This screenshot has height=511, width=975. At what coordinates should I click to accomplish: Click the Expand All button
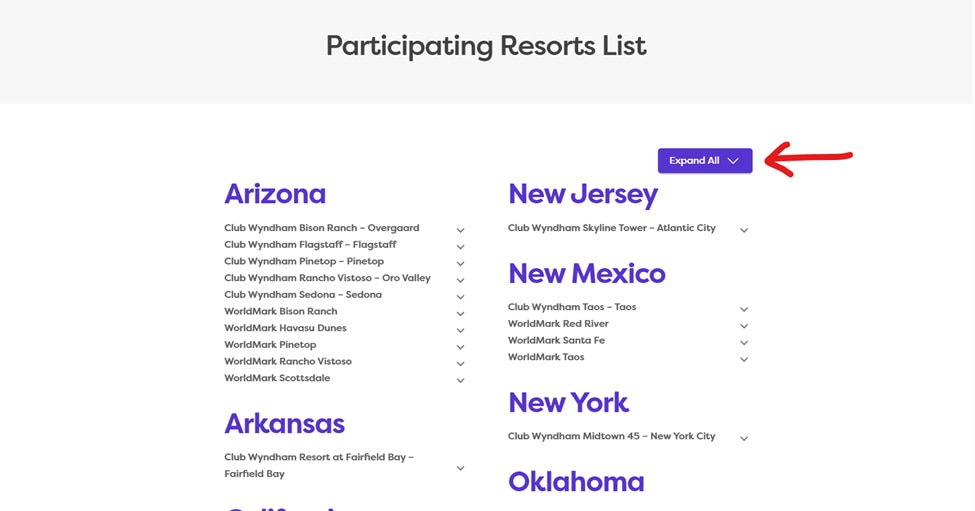(x=705, y=160)
